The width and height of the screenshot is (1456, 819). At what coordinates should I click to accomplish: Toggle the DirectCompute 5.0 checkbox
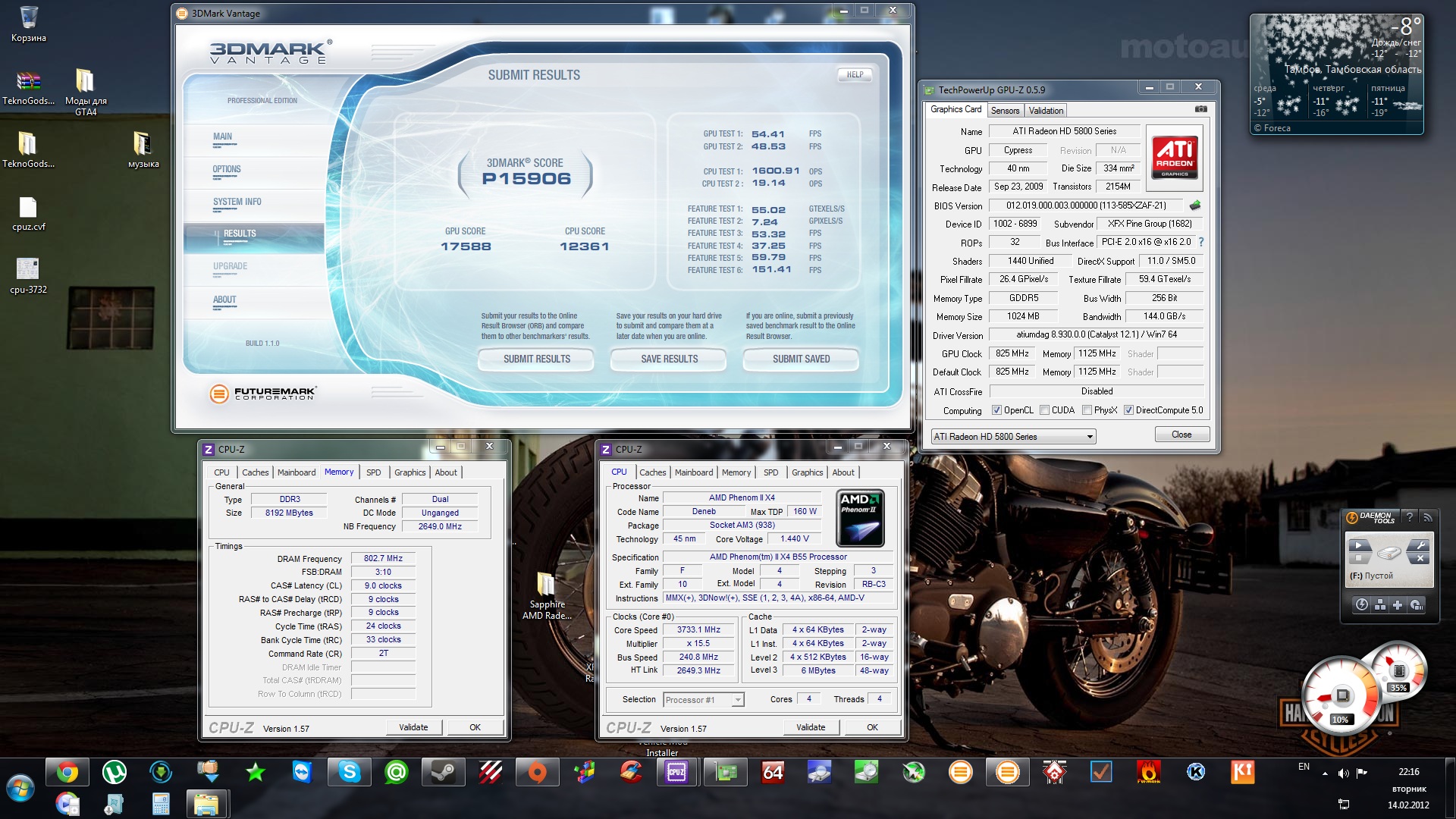click(x=1128, y=410)
